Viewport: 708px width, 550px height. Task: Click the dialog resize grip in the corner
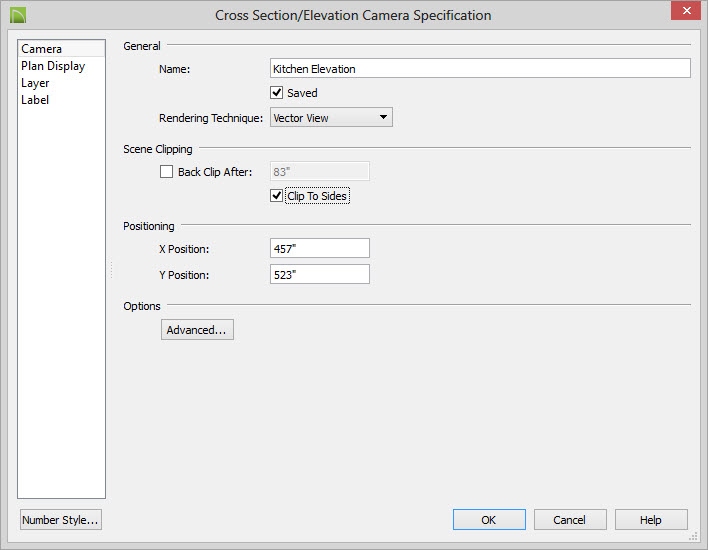point(694,536)
